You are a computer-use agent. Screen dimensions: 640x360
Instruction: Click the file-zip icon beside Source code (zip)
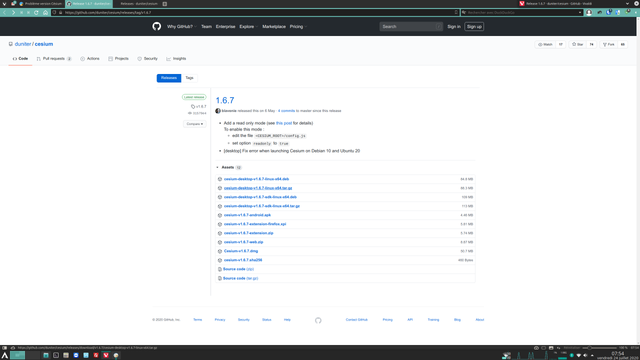(220, 269)
